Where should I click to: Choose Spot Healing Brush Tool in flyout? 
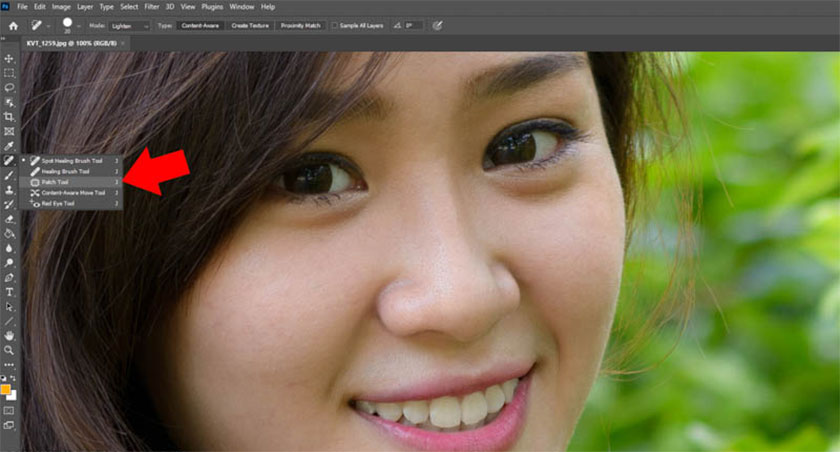pos(71,161)
